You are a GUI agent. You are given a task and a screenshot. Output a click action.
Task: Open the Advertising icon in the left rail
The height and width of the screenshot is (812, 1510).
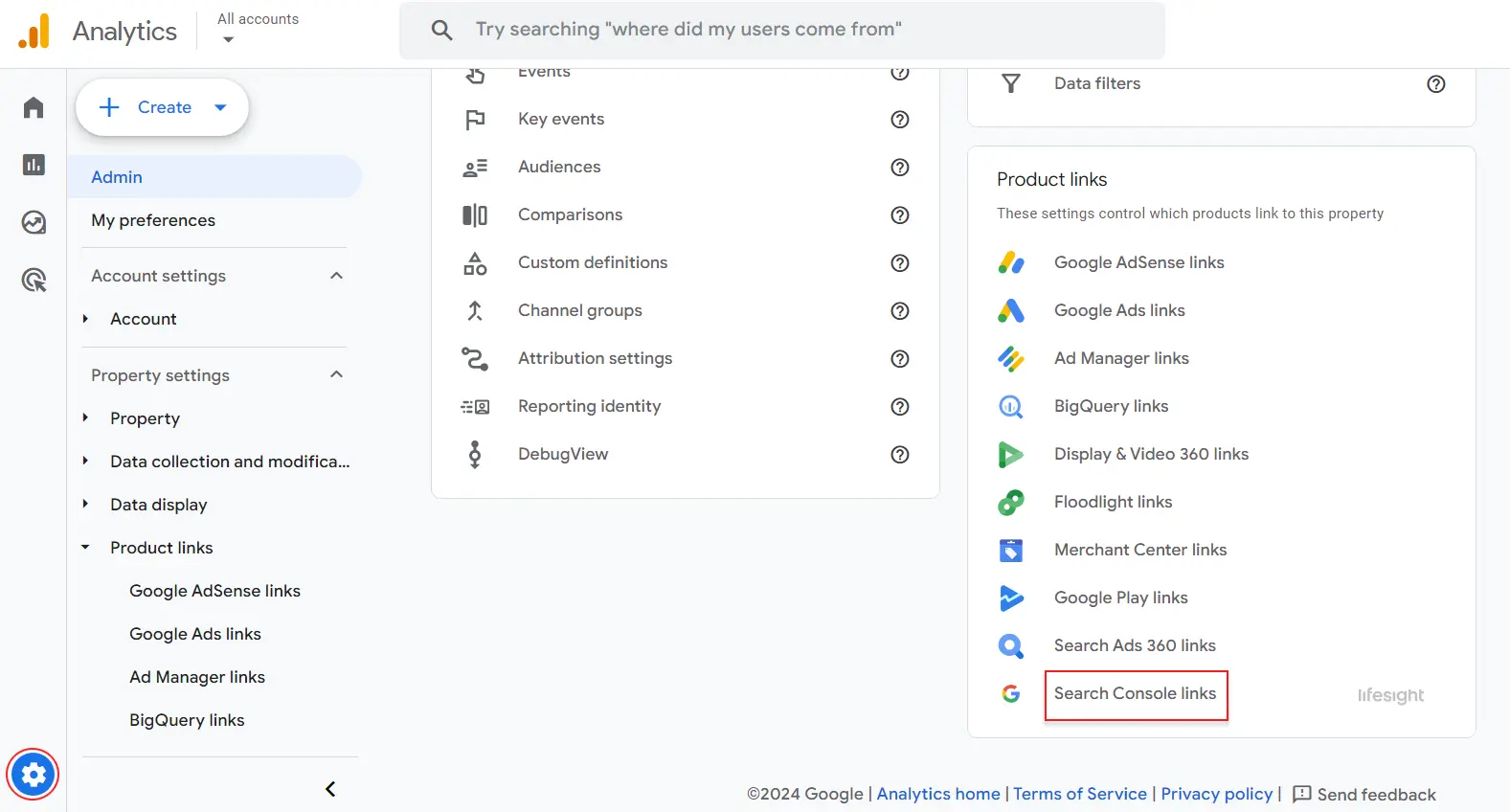coord(34,280)
